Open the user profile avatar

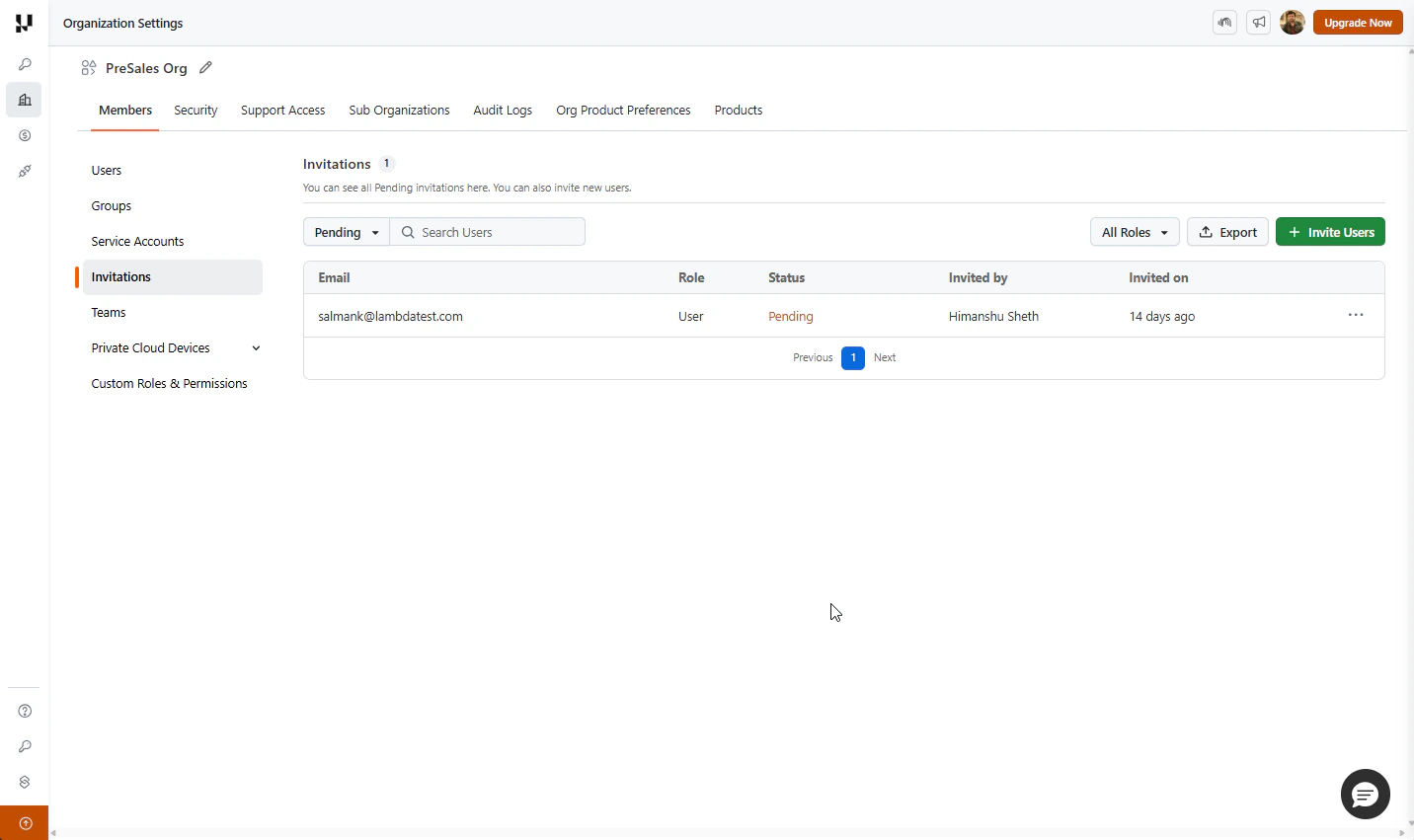coord(1293,23)
